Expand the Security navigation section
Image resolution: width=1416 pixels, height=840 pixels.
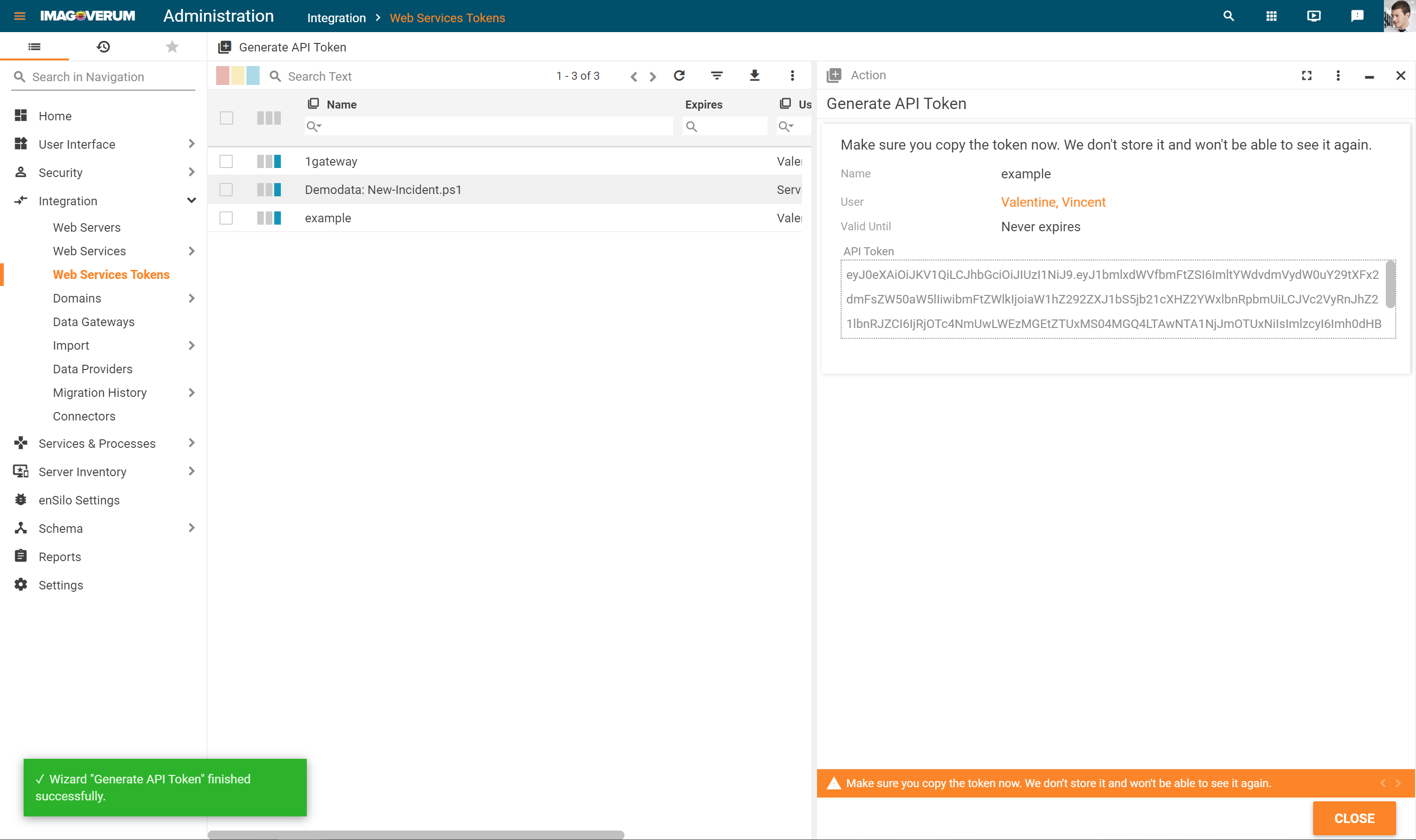(x=191, y=173)
